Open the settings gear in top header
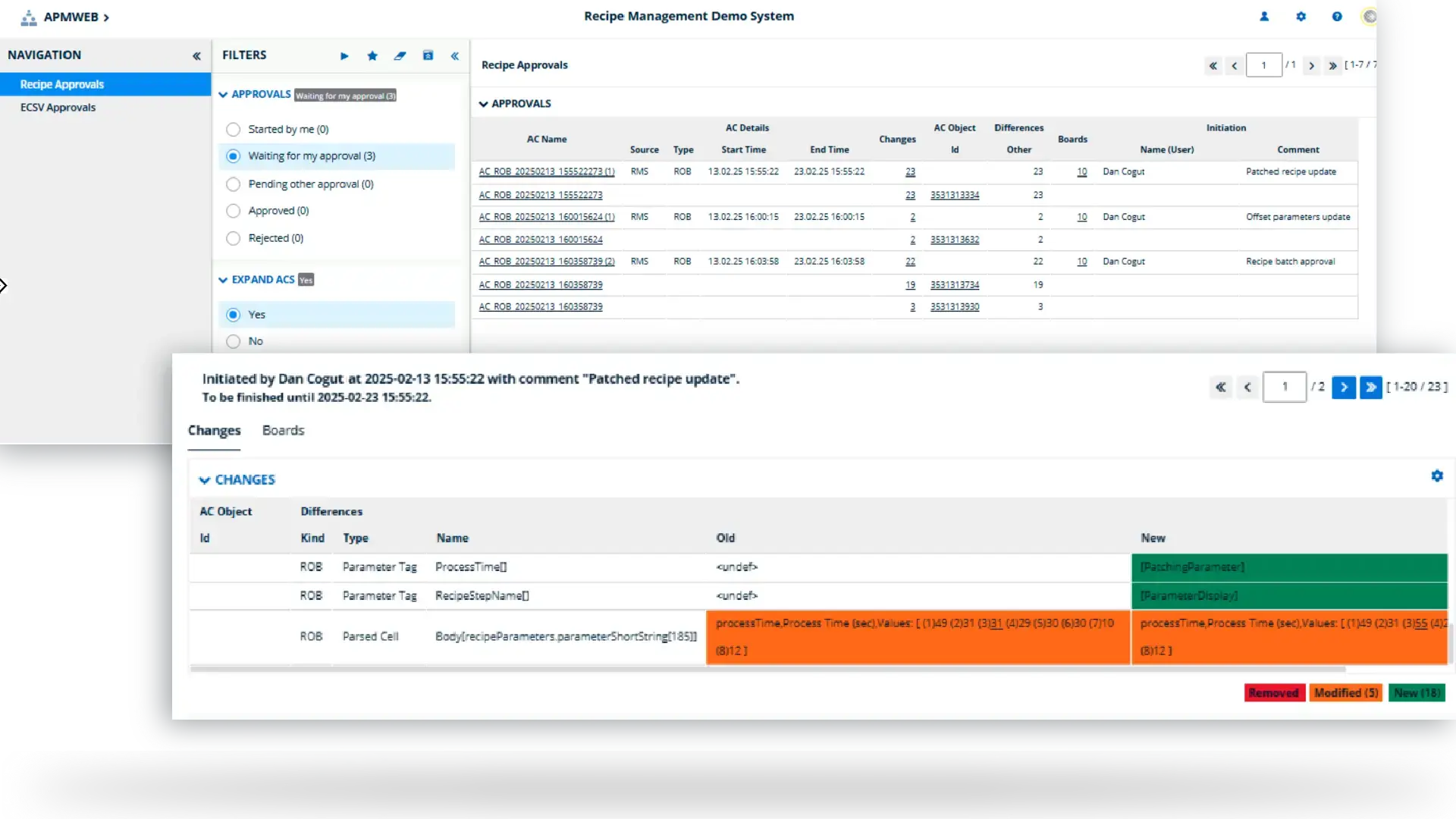The height and width of the screenshot is (819, 1456). coord(1301,17)
